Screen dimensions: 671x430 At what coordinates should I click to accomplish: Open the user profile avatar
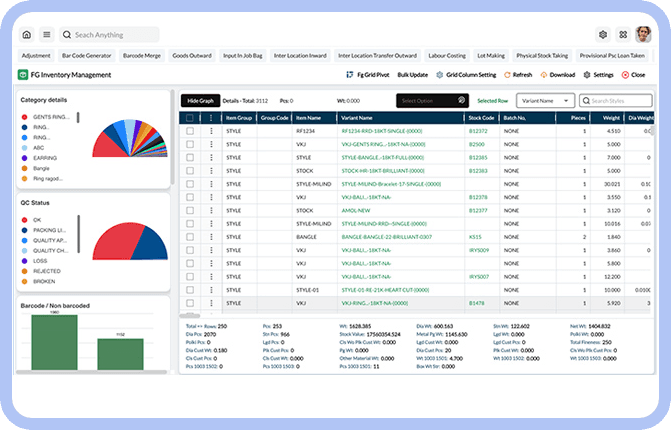643,34
